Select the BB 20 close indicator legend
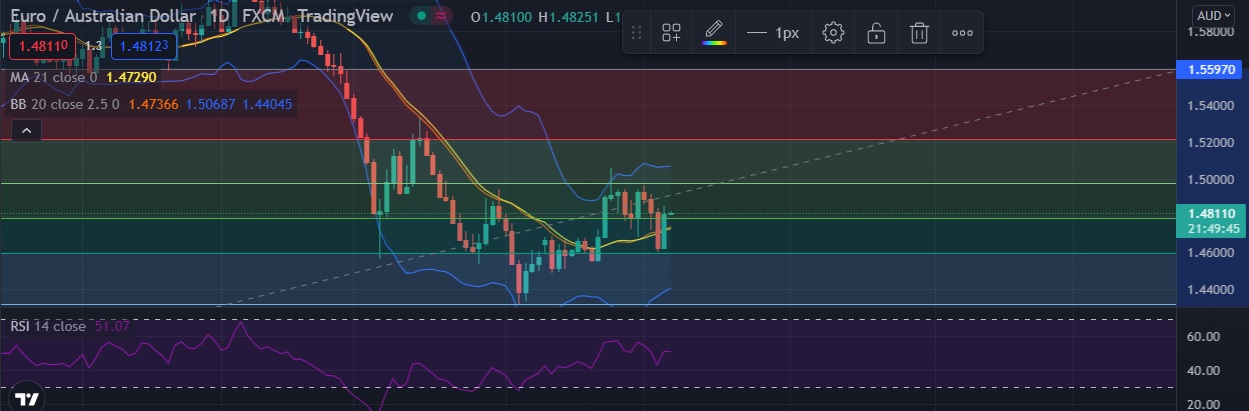The width and height of the screenshot is (1249, 411). [65, 103]
